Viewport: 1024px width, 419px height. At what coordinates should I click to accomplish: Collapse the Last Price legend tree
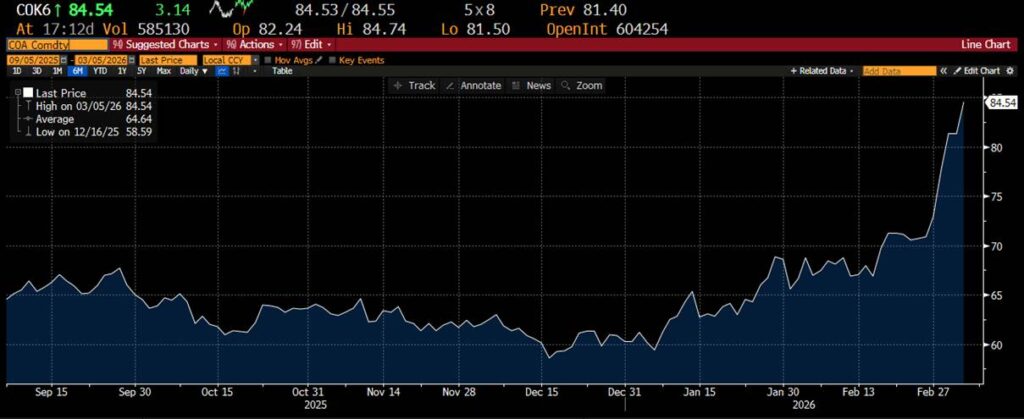17,93
